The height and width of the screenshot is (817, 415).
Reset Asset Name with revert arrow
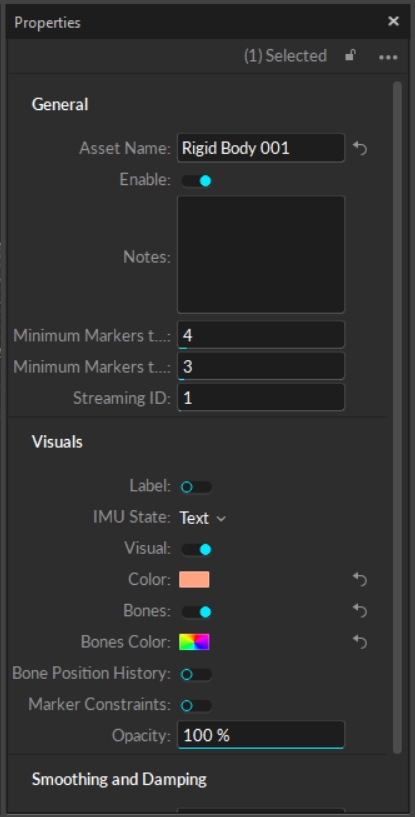pos(360,148)
